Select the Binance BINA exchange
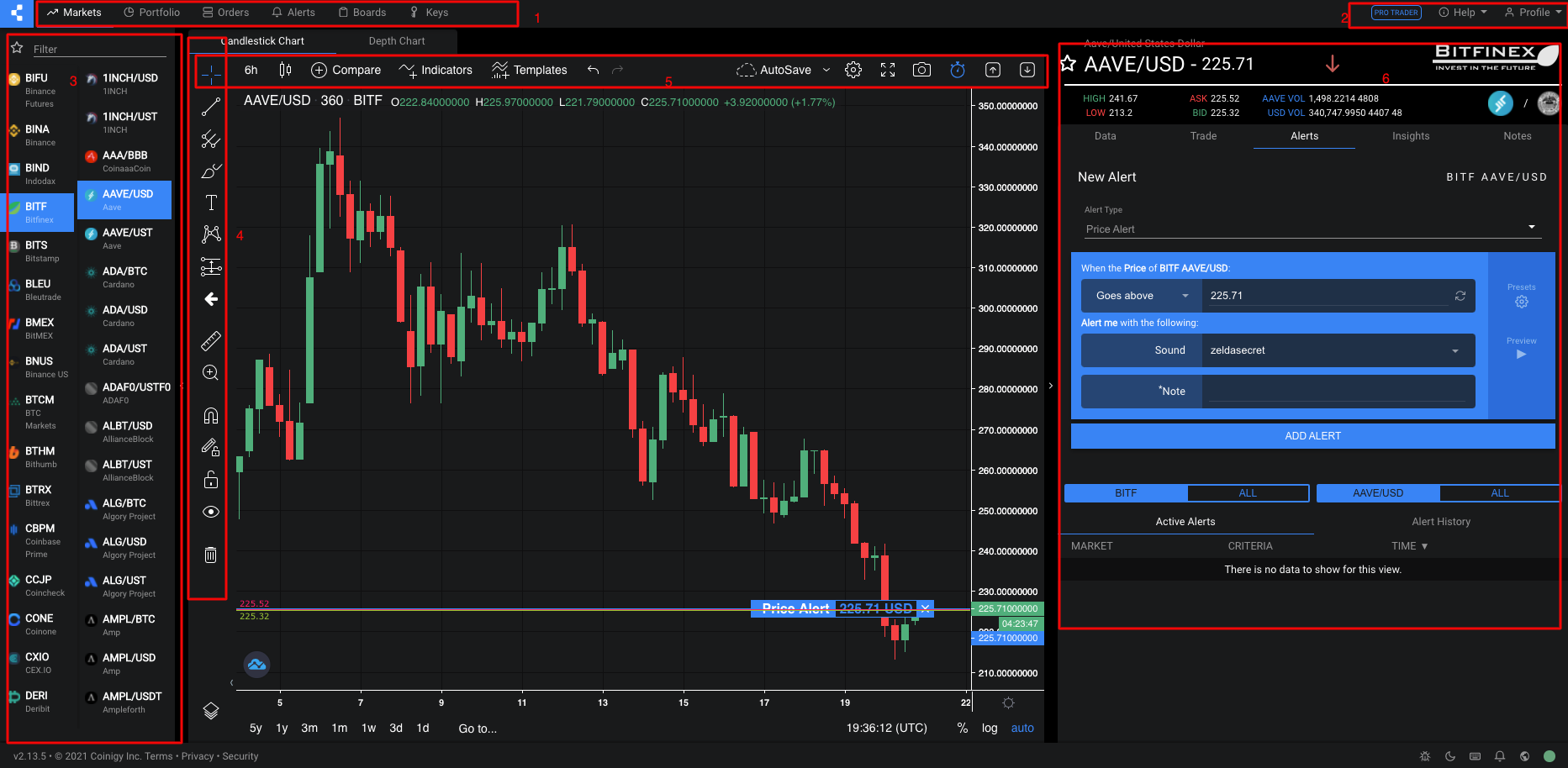The width and height of the screenshot is (1568, 768). tap(40, 135)
